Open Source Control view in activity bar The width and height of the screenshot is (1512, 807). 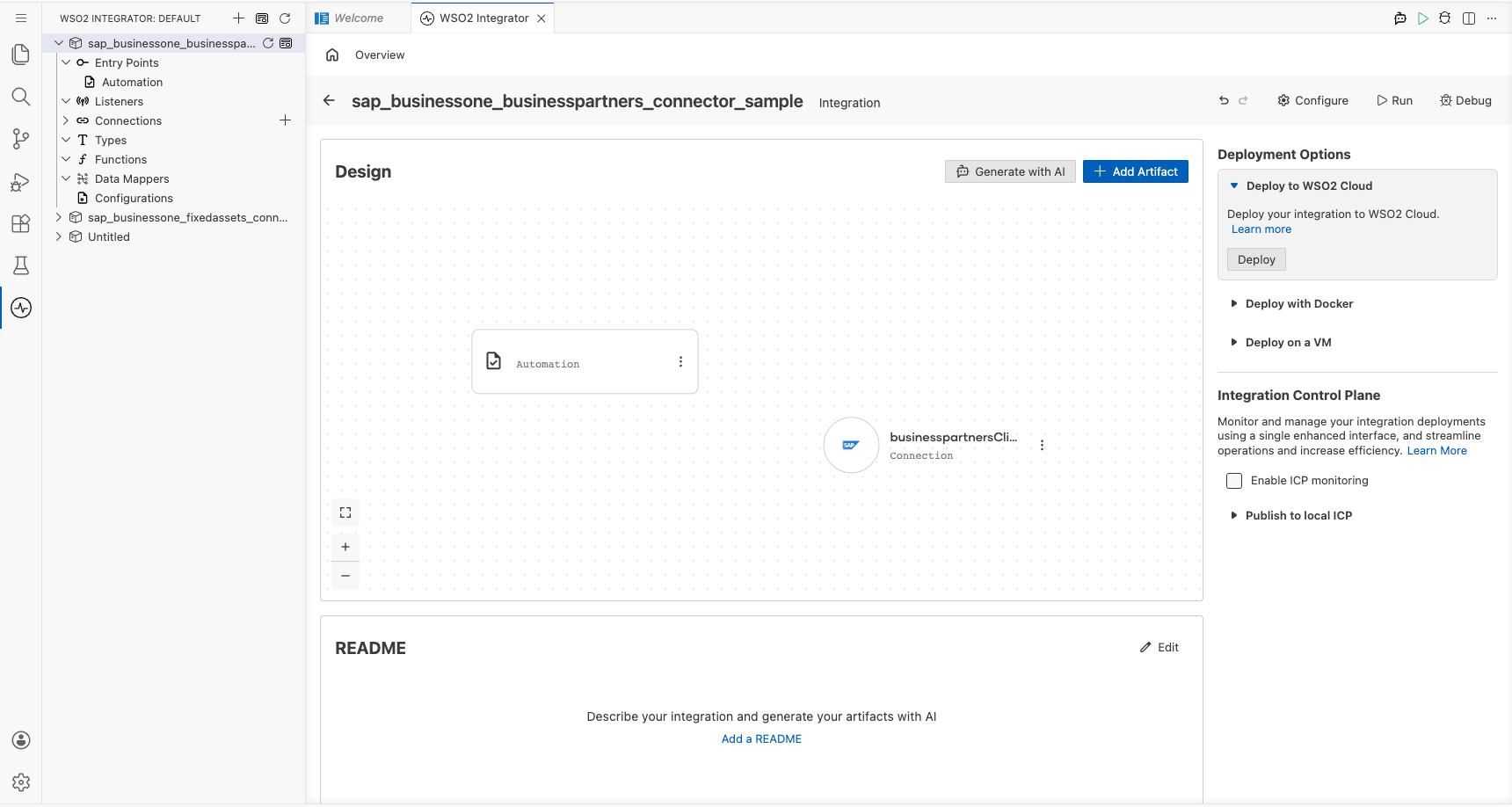[21, 139]
